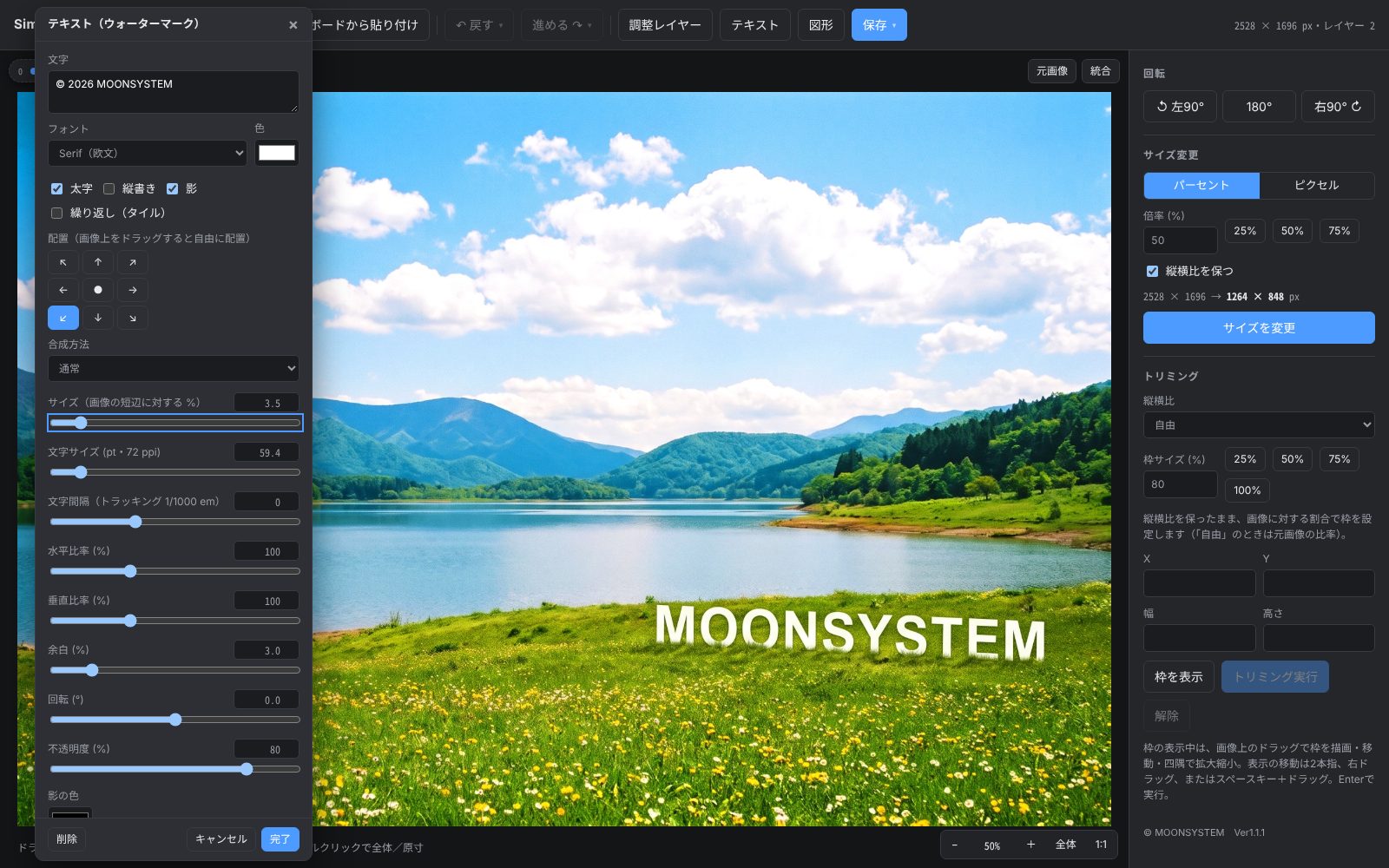The image size is (1389, 868).
Task: Open the 進める redo dropdown
Action: coord(562,25)
